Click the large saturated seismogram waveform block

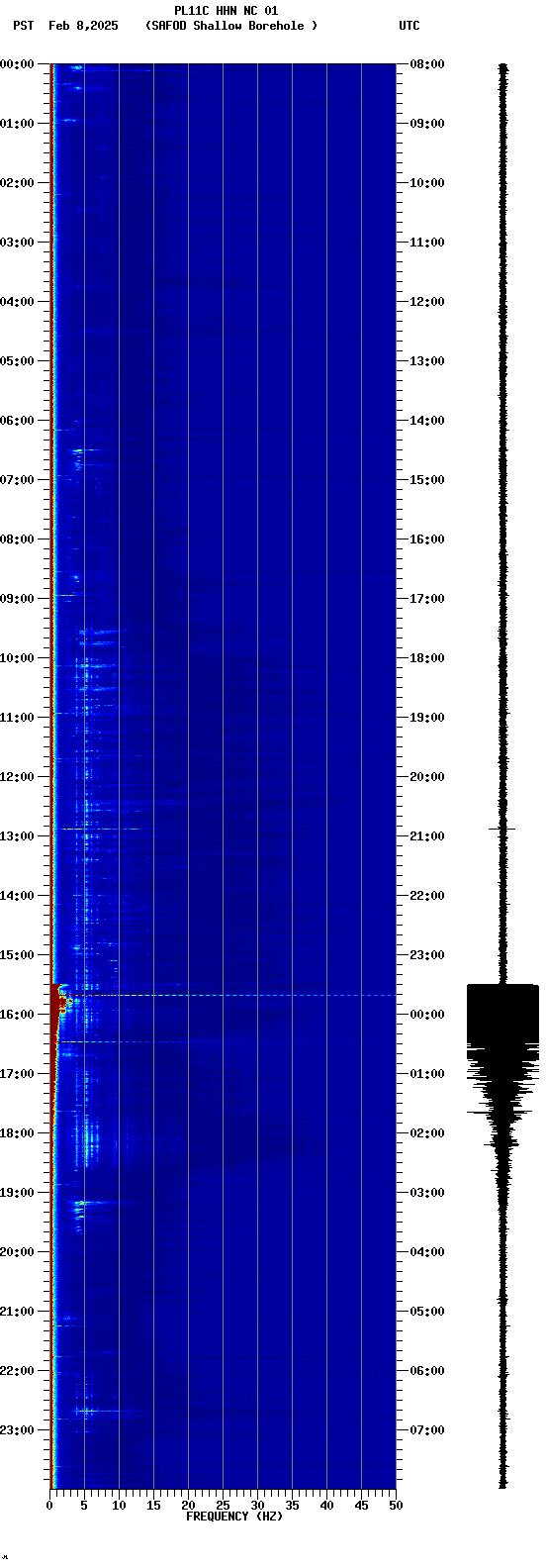point(502,1014)
